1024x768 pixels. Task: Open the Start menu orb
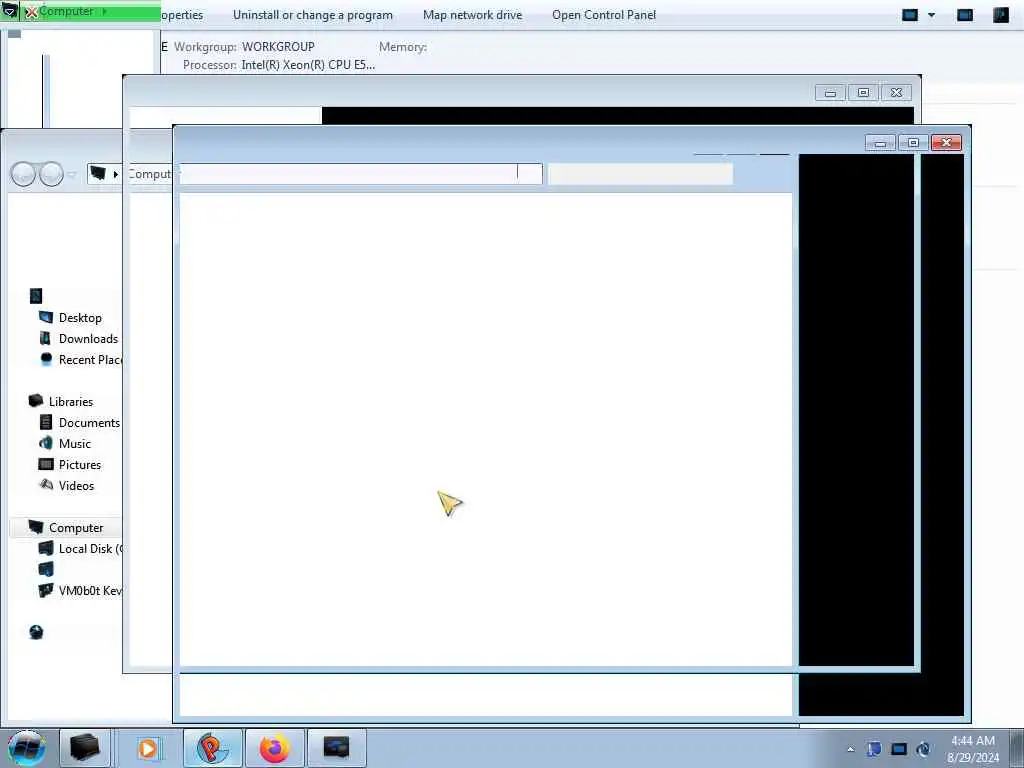point(26,748)
